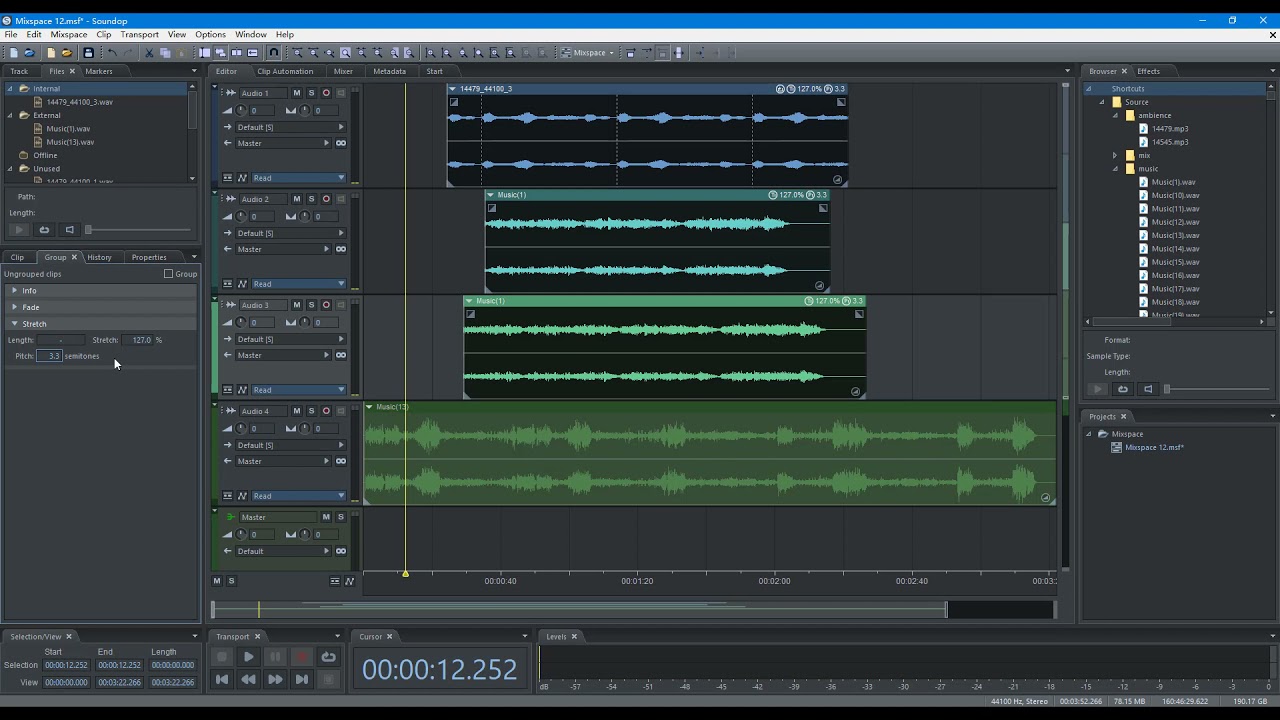1280x720 pixels.
Task: Select Mixspace 12.msf* in Projects panel
Action: (x=1154, y=447)
